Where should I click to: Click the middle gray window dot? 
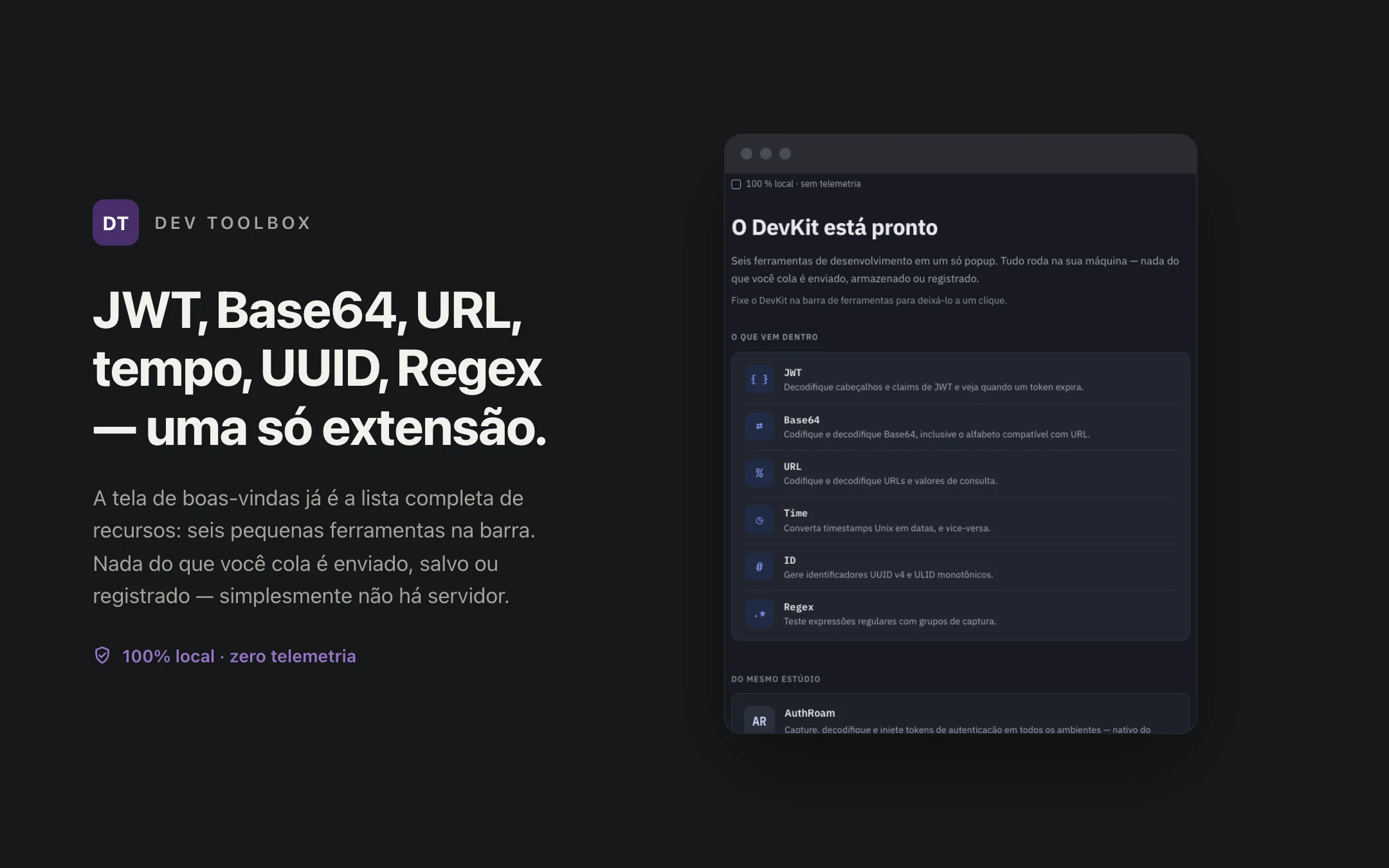click(766, 154)
